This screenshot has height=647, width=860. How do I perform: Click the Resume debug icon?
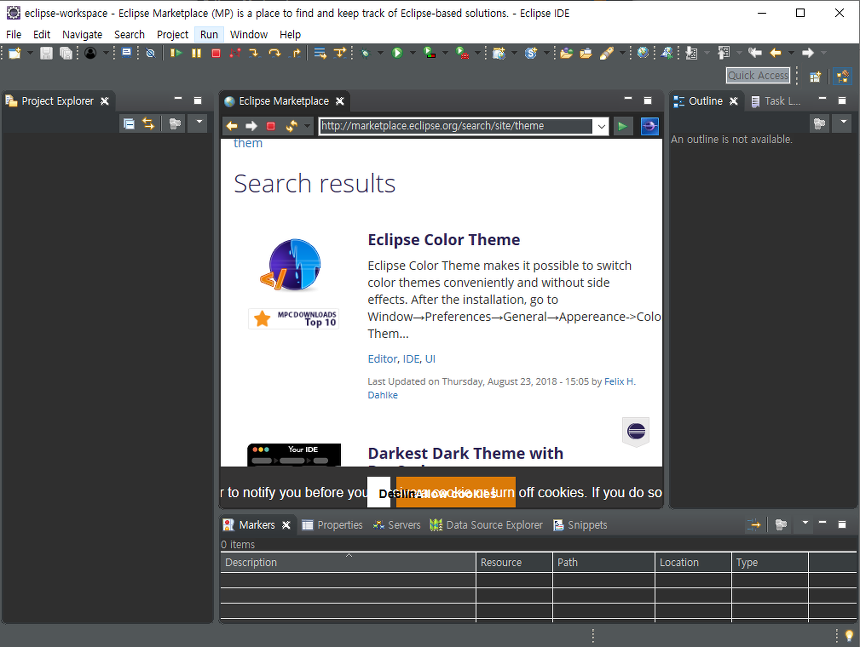click(x=176, y=53)
